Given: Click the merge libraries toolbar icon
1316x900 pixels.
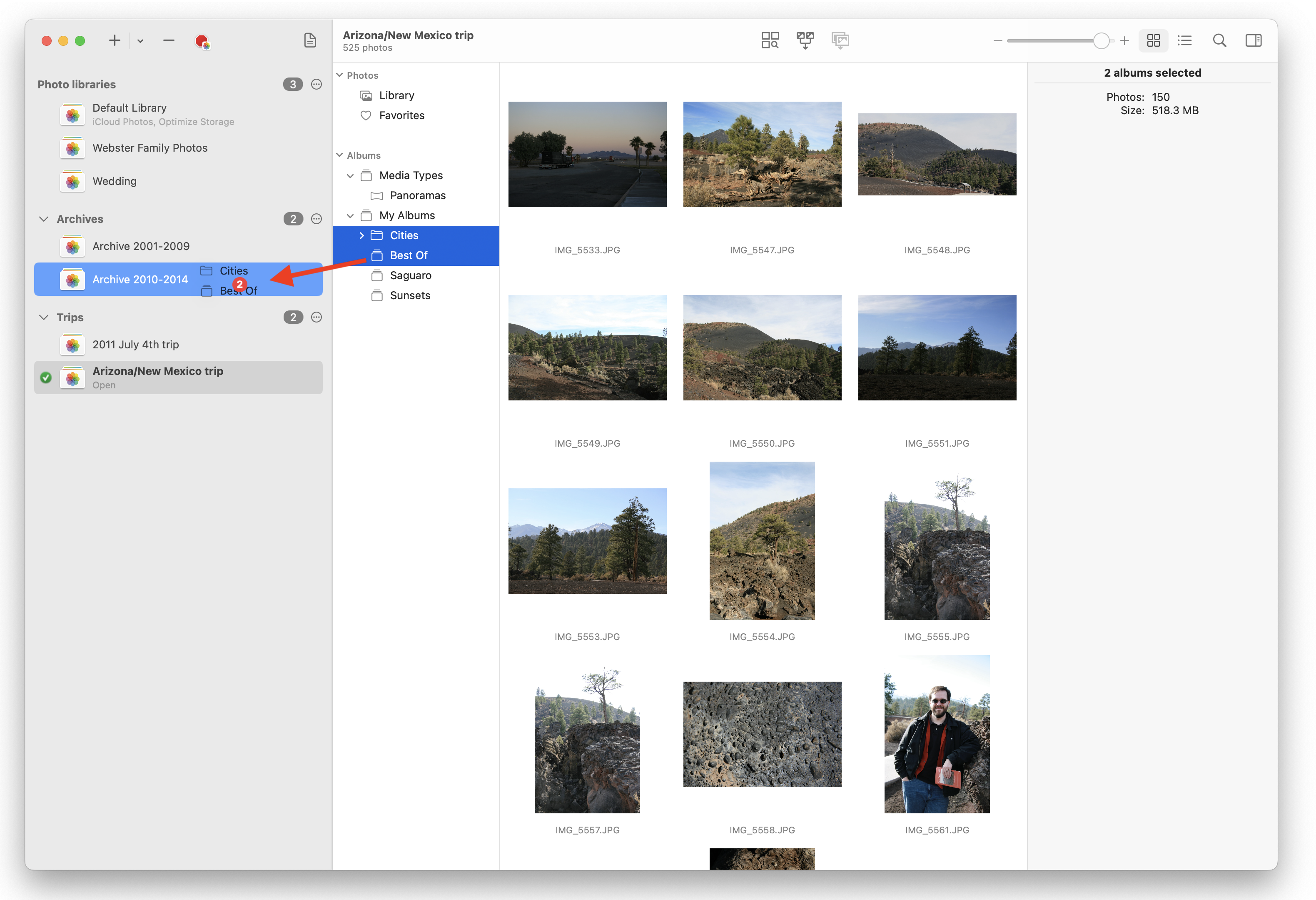Looking at the screenshot, I should coord(805,40).
